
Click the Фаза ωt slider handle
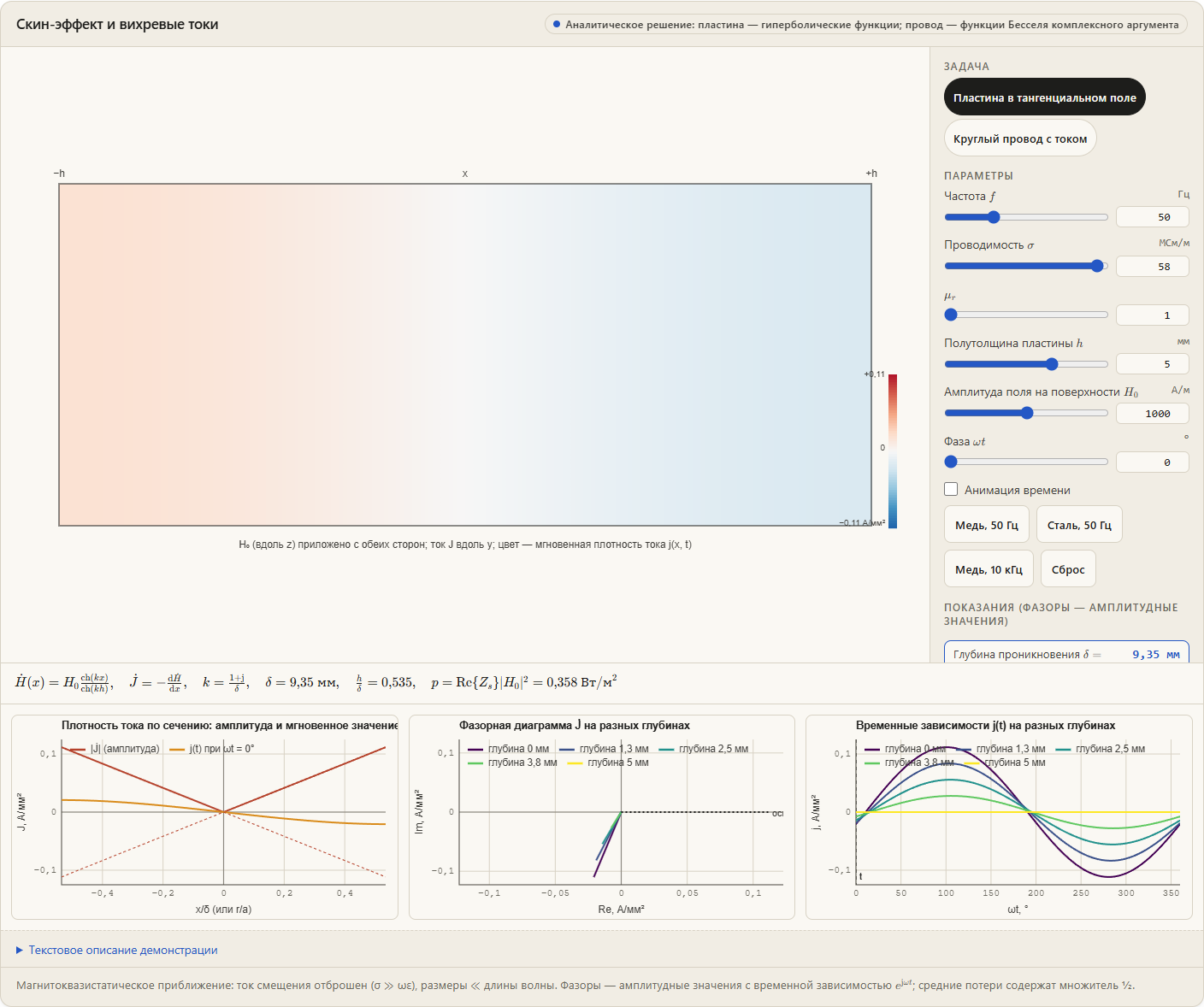coord(951,462)
